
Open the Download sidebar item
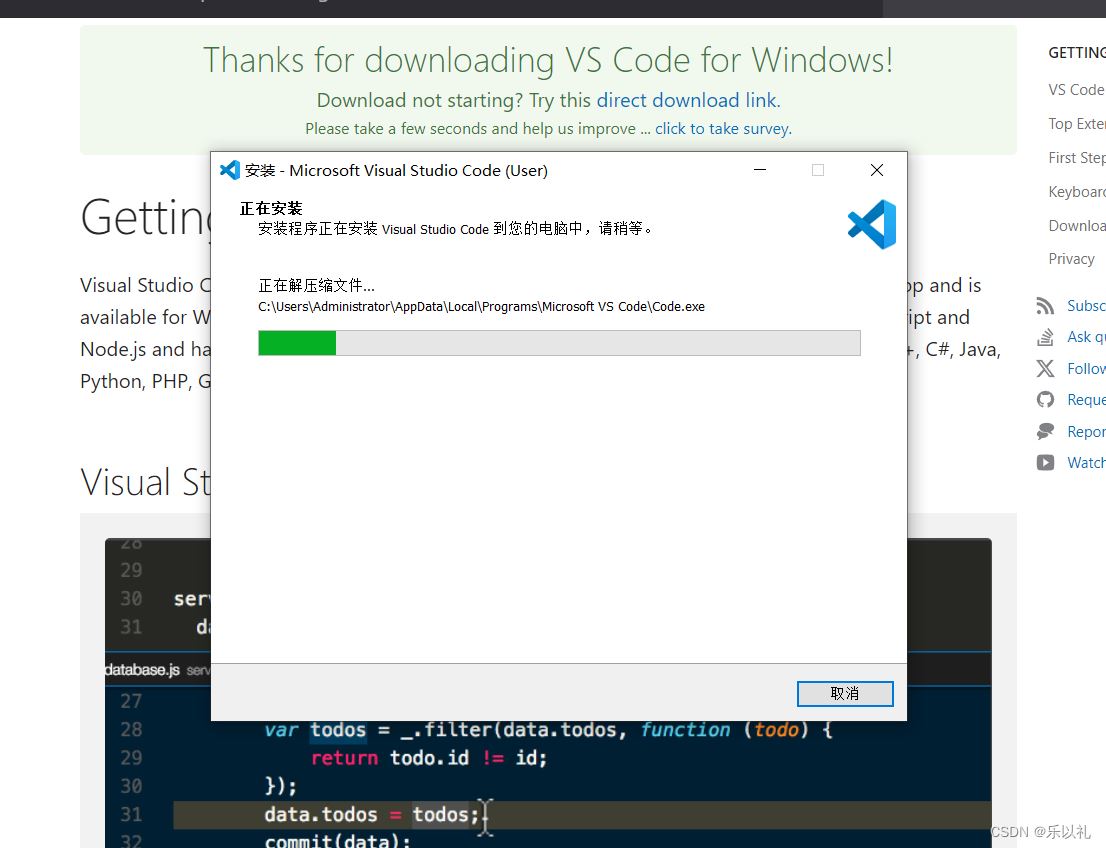[1076, 225]
